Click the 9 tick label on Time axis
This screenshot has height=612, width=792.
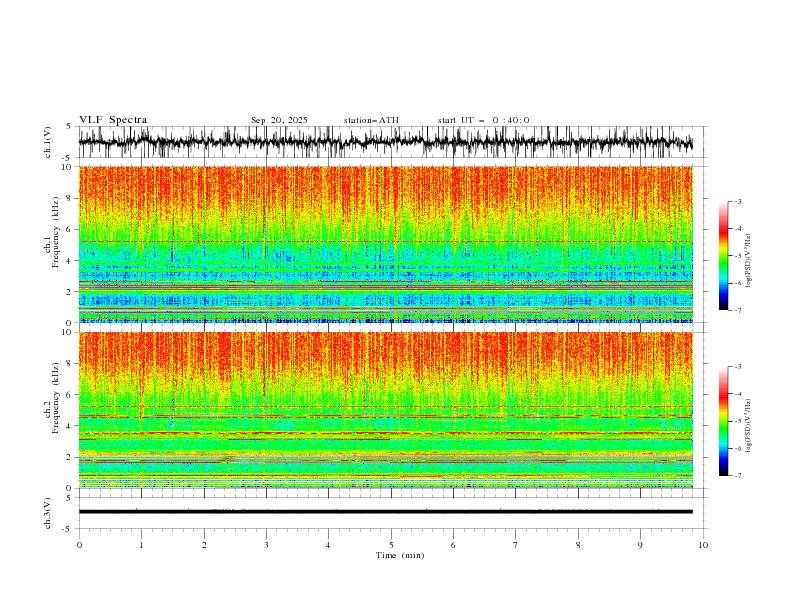(x=640, y=545)
